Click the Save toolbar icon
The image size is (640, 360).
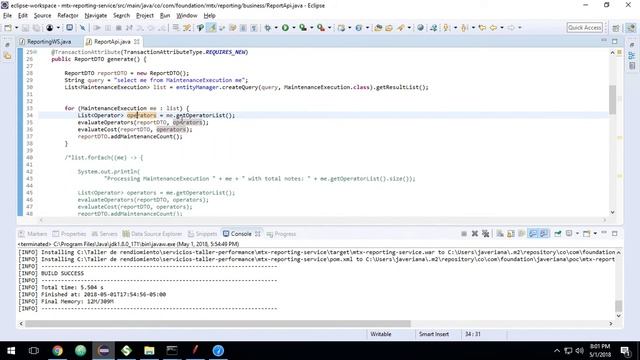coord(25,28)
